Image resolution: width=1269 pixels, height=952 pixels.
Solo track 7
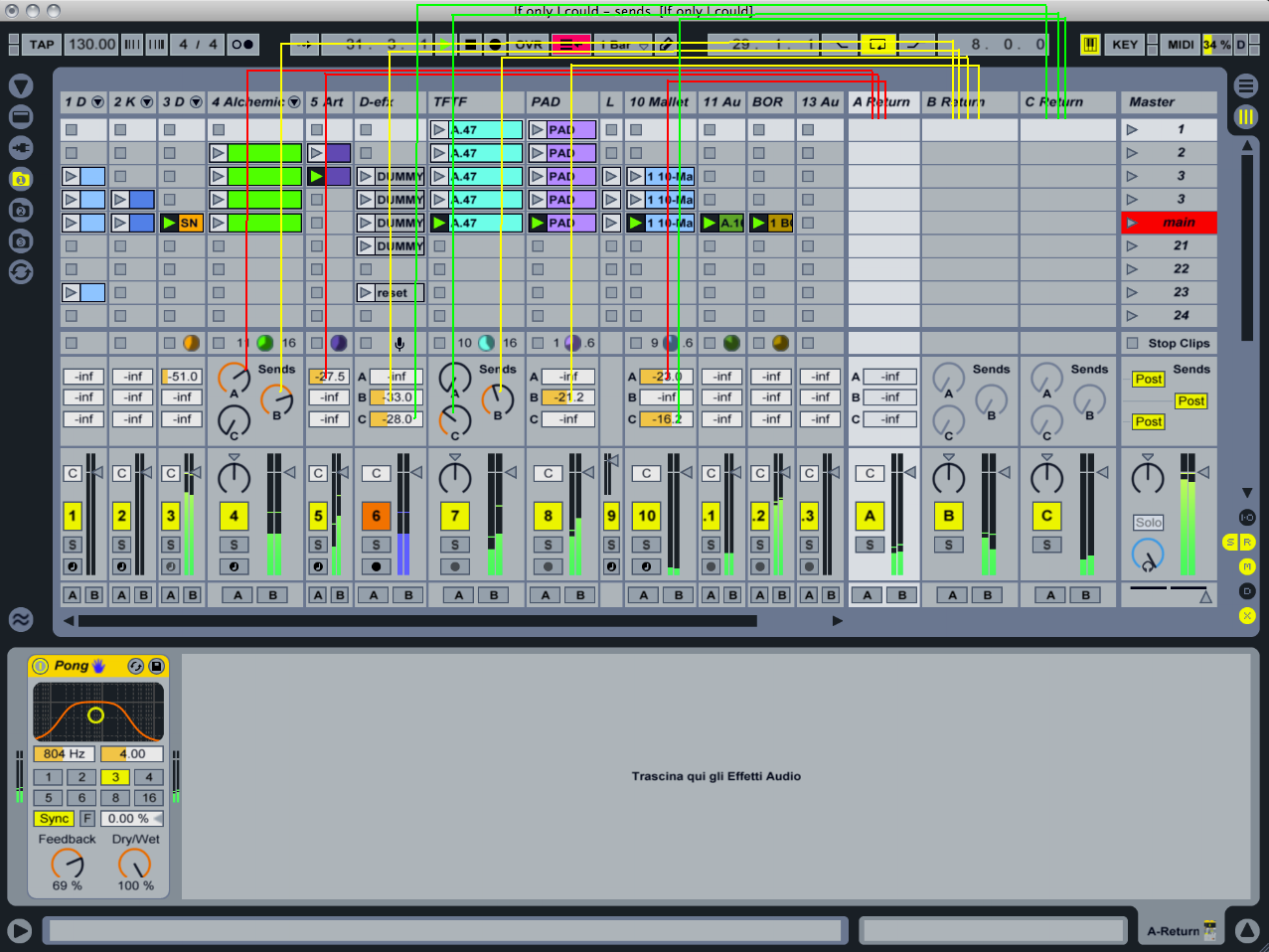454,545
